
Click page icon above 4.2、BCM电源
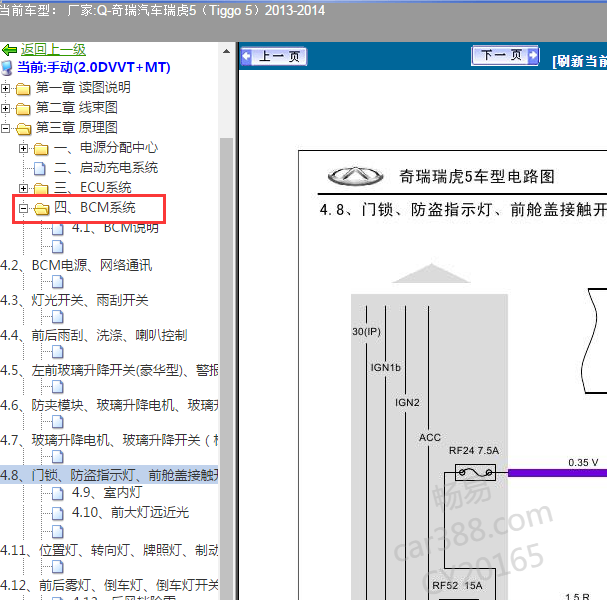tap(58, 247)
